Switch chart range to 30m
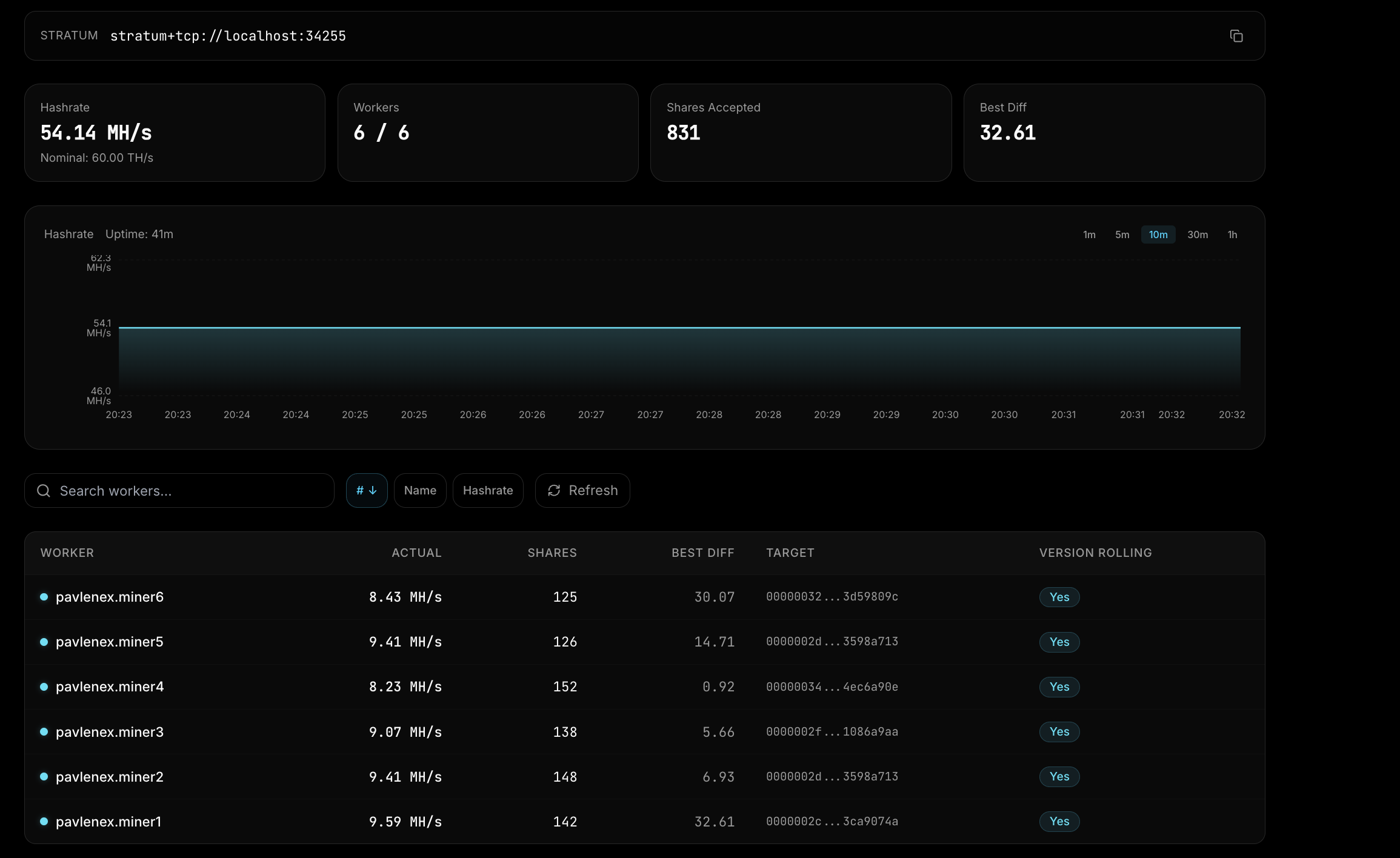1400x858 pixels. pos(1197,234)
